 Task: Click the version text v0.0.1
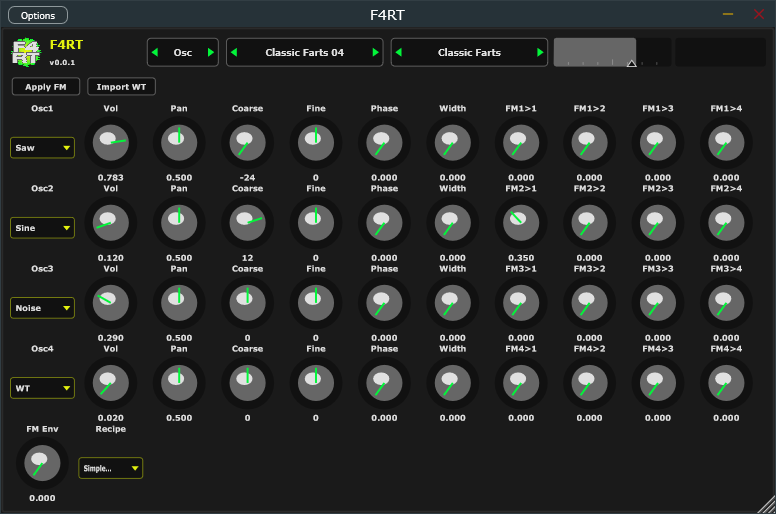pos(62,62)
